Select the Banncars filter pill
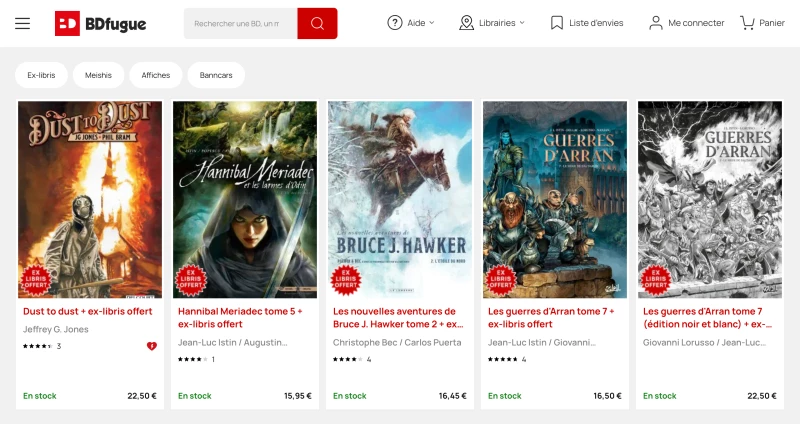The image size is (800, 424). [216, 75]
